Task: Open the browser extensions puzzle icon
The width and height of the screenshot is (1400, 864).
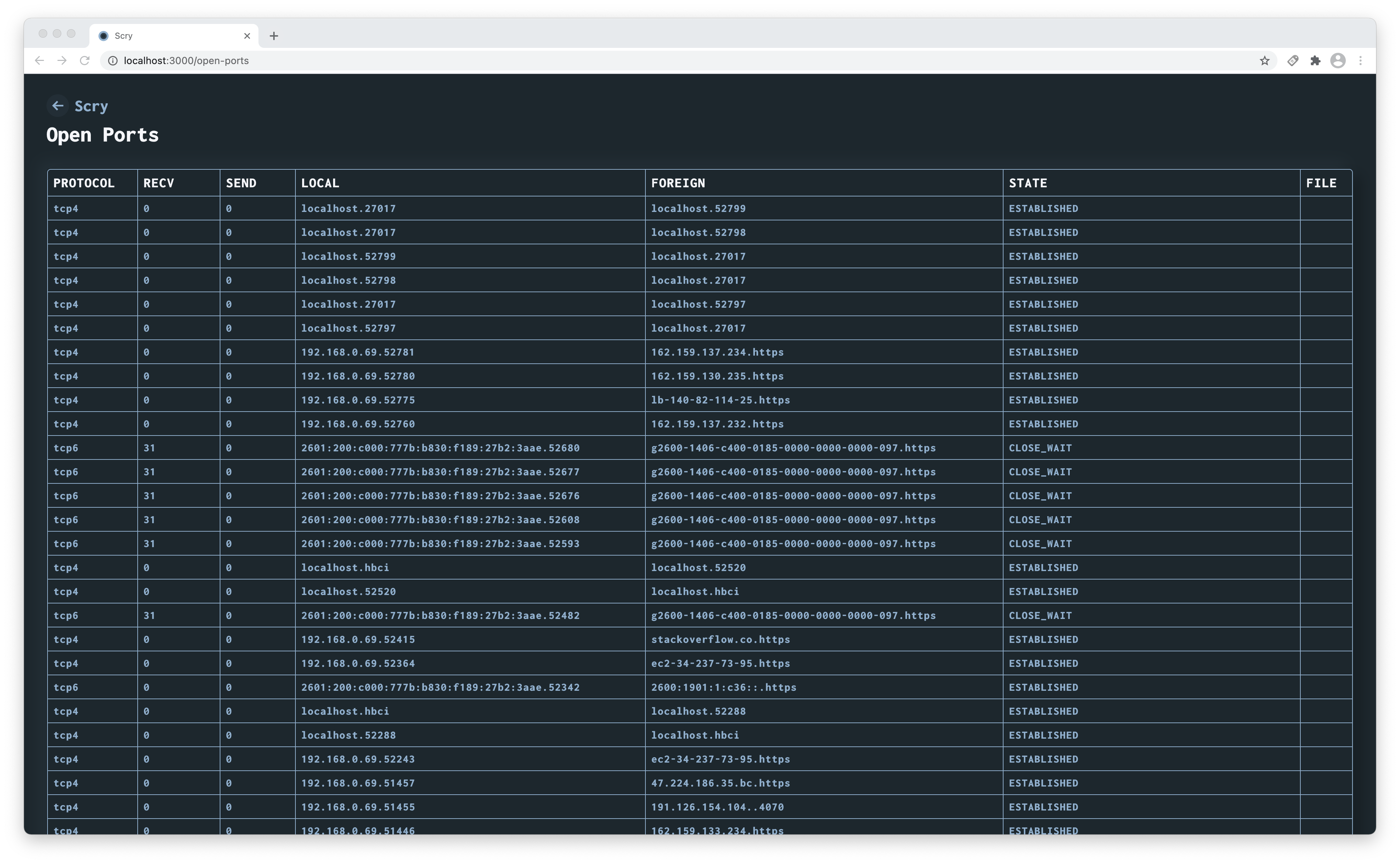Action: pyautogui.click(x=1315, y=61)
